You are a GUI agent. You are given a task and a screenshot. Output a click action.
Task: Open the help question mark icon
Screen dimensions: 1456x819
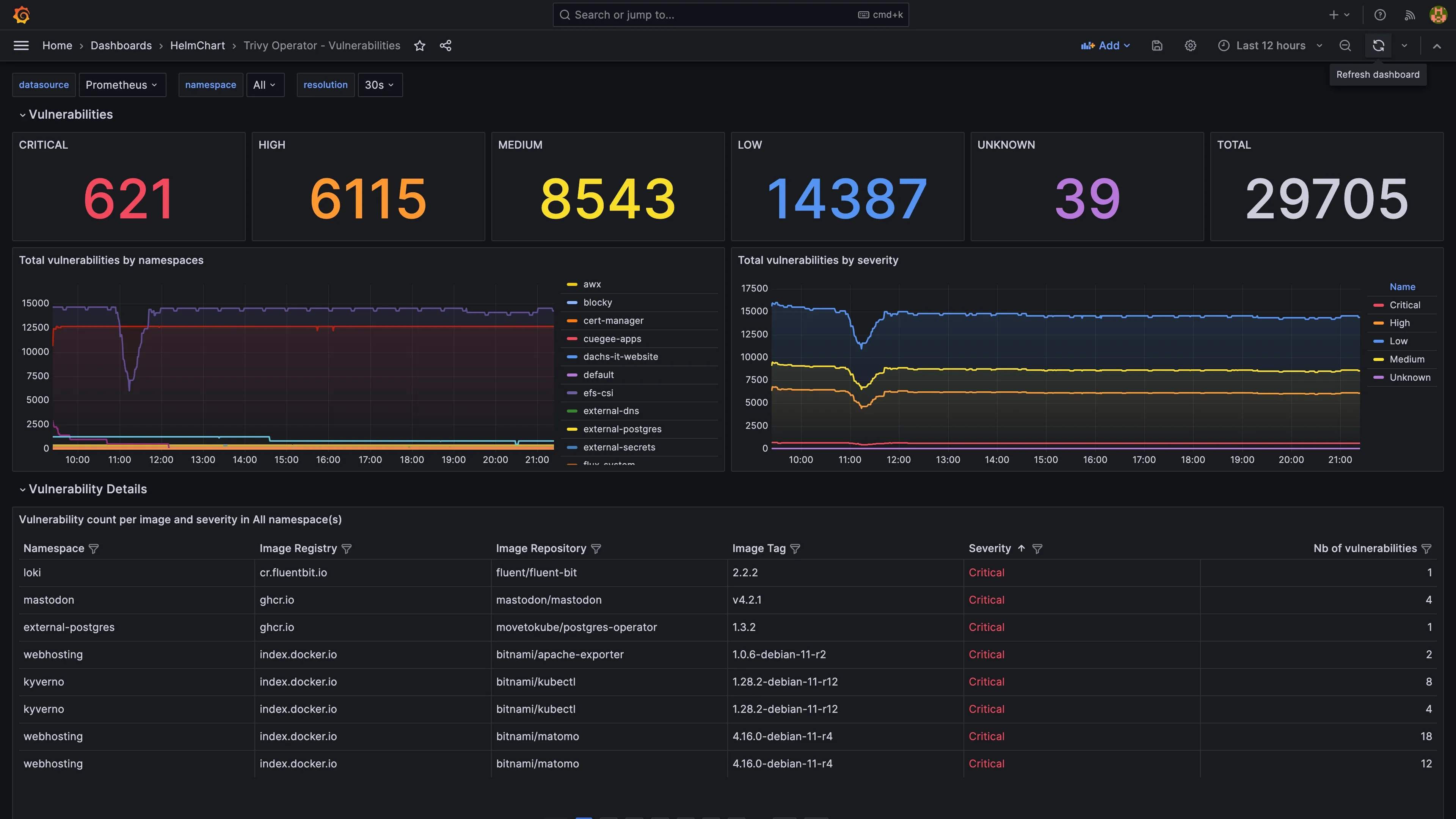1380,15
